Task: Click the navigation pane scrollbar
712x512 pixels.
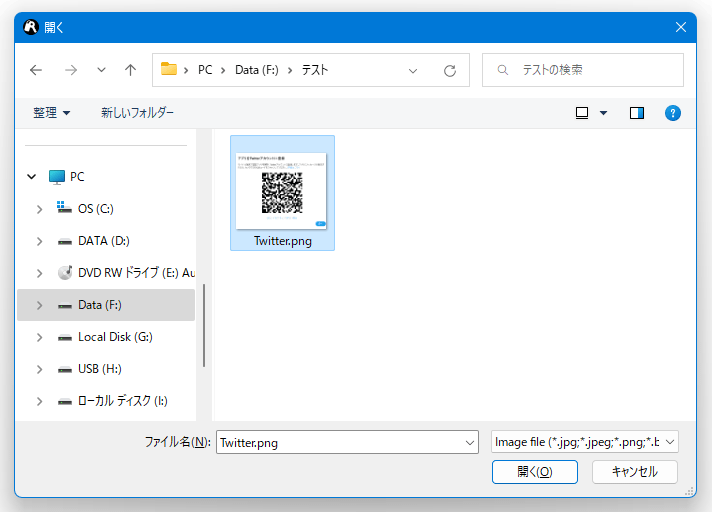Action: 204,325
